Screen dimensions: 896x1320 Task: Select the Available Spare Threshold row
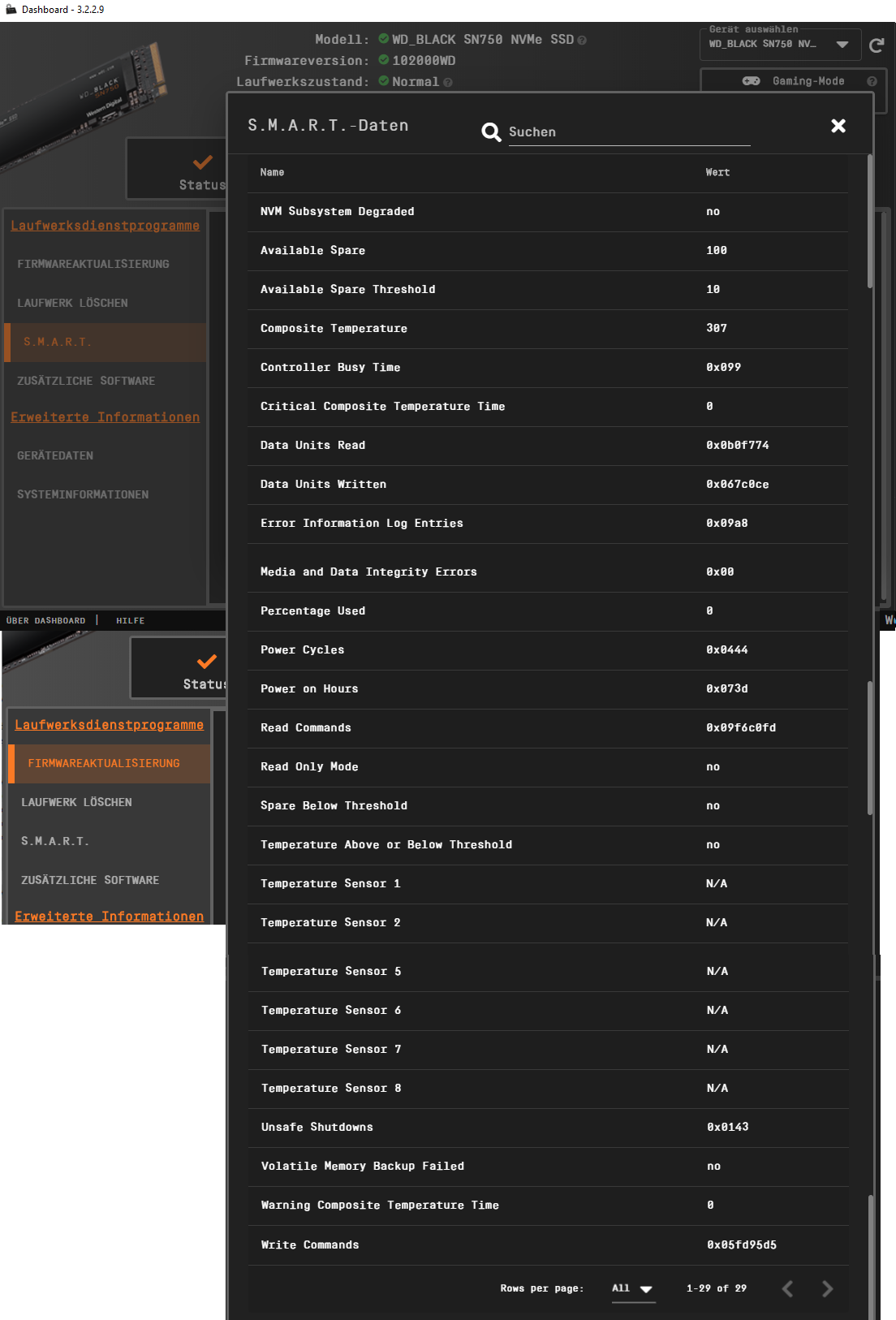[x=548, y=290]
